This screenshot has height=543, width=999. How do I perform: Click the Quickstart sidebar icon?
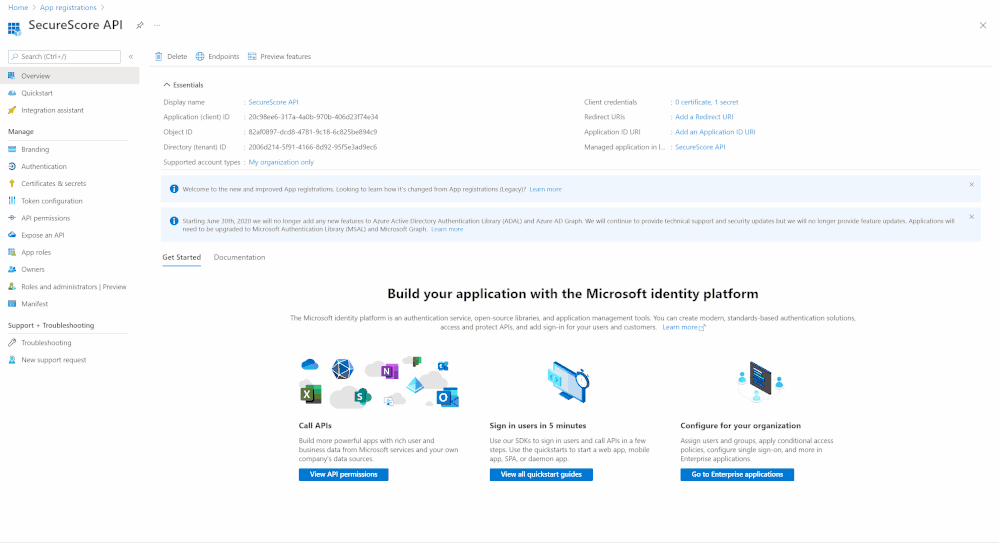click(12, 93)
